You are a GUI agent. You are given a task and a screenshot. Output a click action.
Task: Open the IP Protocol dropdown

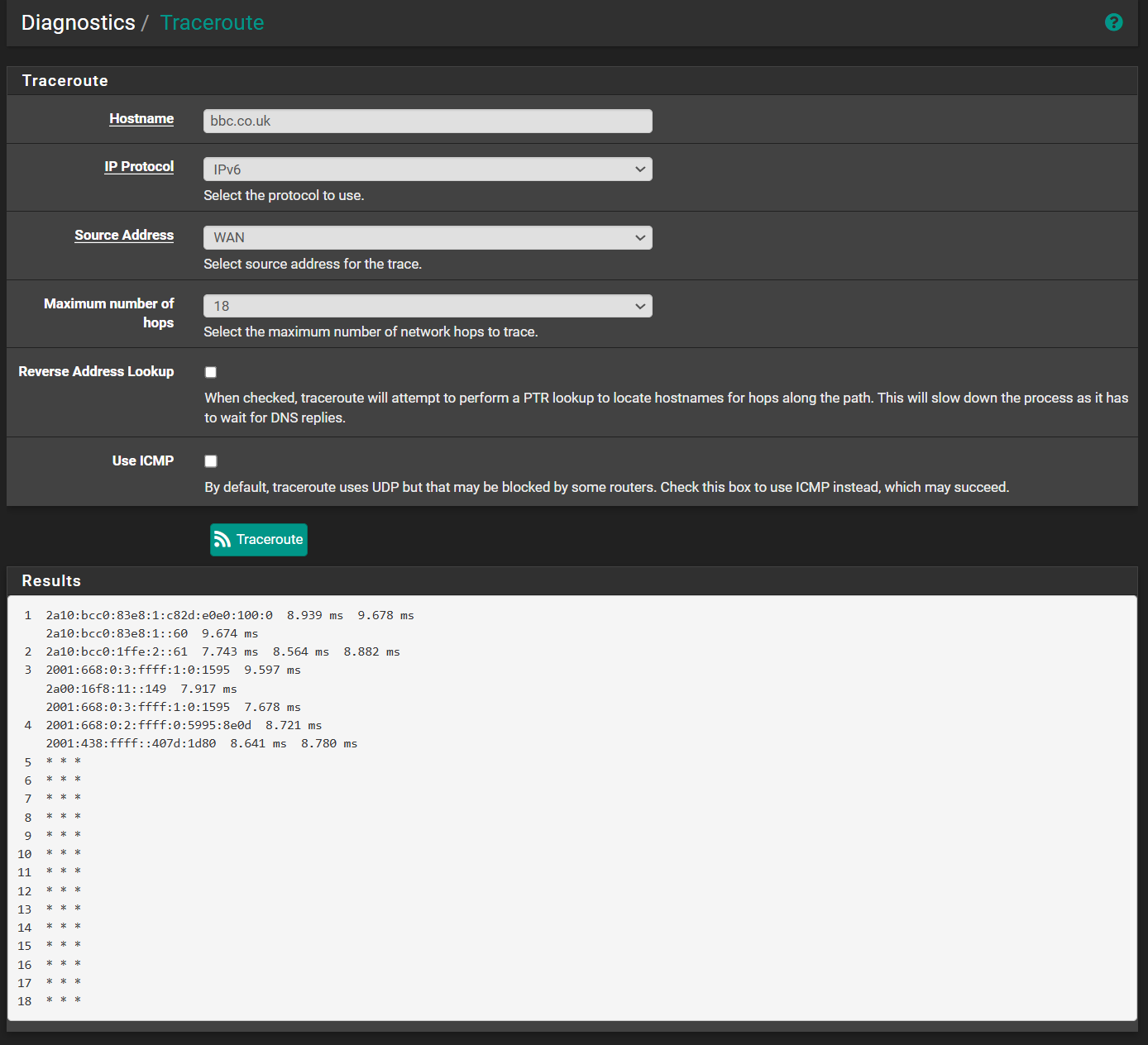point(428,169)
